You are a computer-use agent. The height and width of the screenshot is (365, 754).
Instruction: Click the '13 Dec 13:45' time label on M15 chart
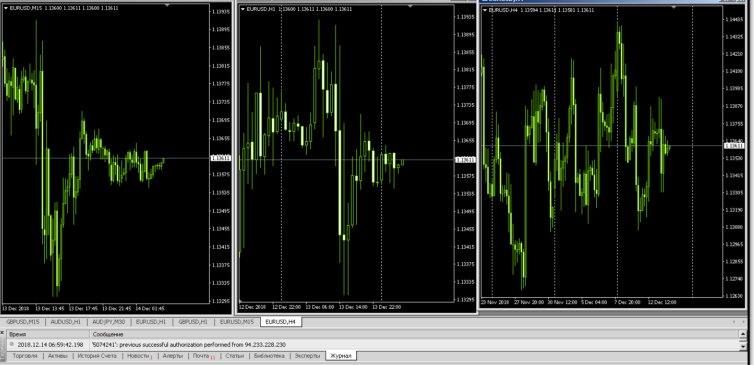pos(50,308)
